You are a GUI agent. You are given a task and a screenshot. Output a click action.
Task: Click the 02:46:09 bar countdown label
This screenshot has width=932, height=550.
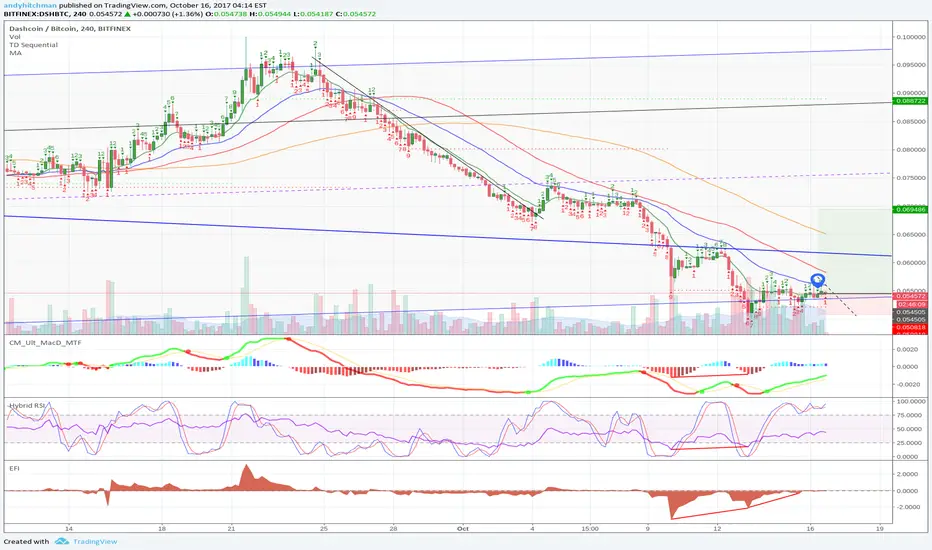tap(910, 304)
